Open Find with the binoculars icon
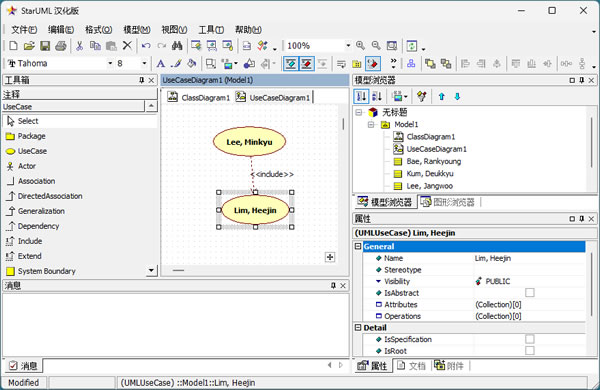Viewport: 600px width, 390px height. point(177,46)
